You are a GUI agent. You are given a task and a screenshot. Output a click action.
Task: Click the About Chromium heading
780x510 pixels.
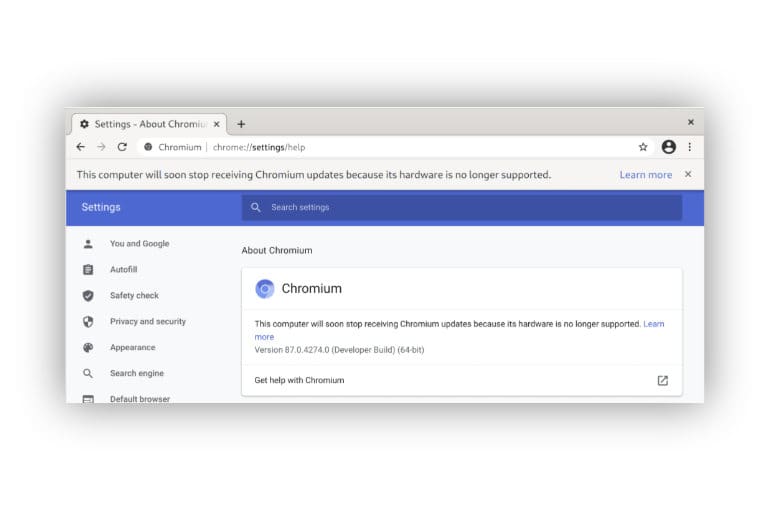pyautogui.click(x=277, y=250)
